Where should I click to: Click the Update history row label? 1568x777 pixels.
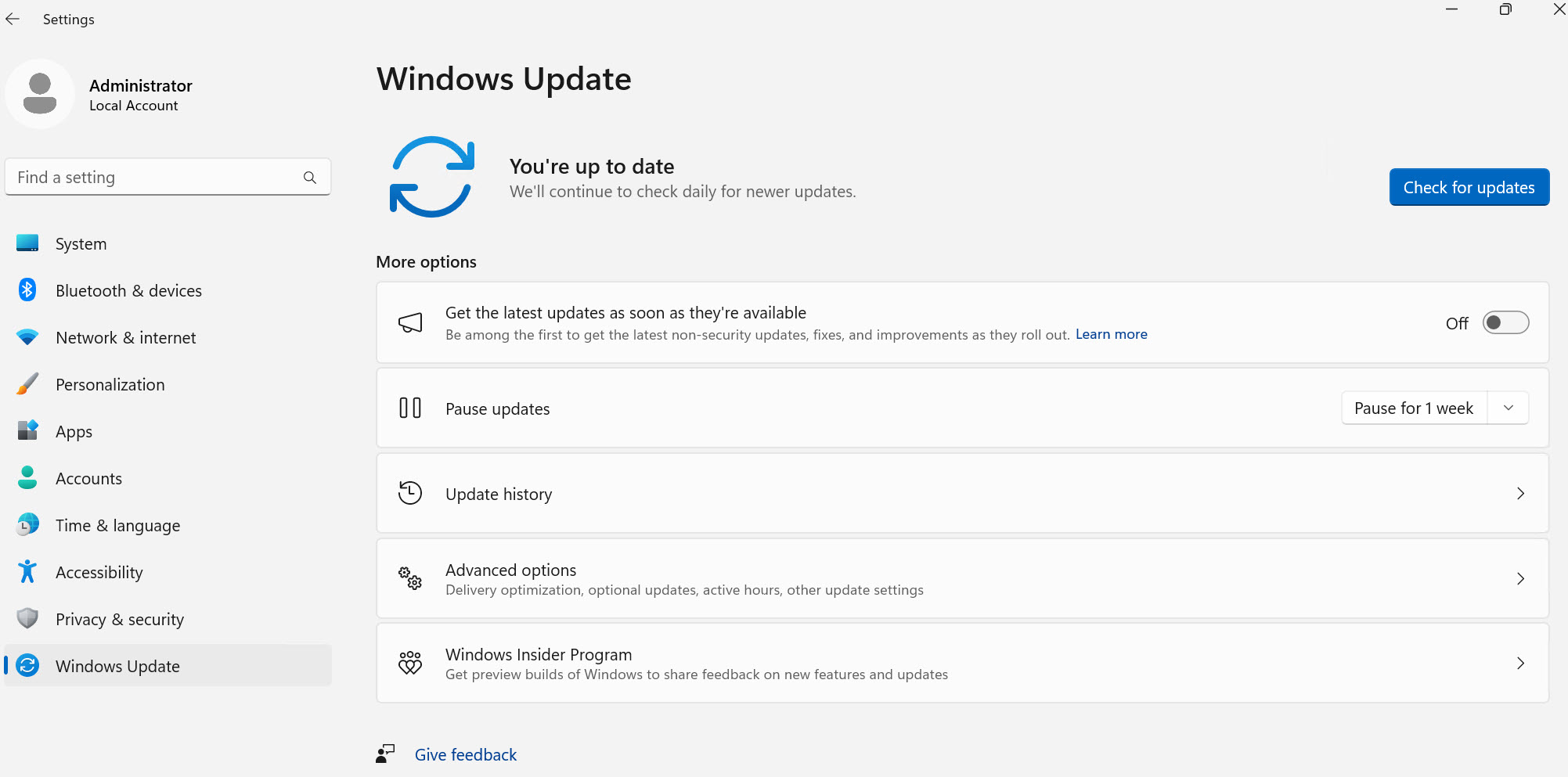(x=499, y=495)
